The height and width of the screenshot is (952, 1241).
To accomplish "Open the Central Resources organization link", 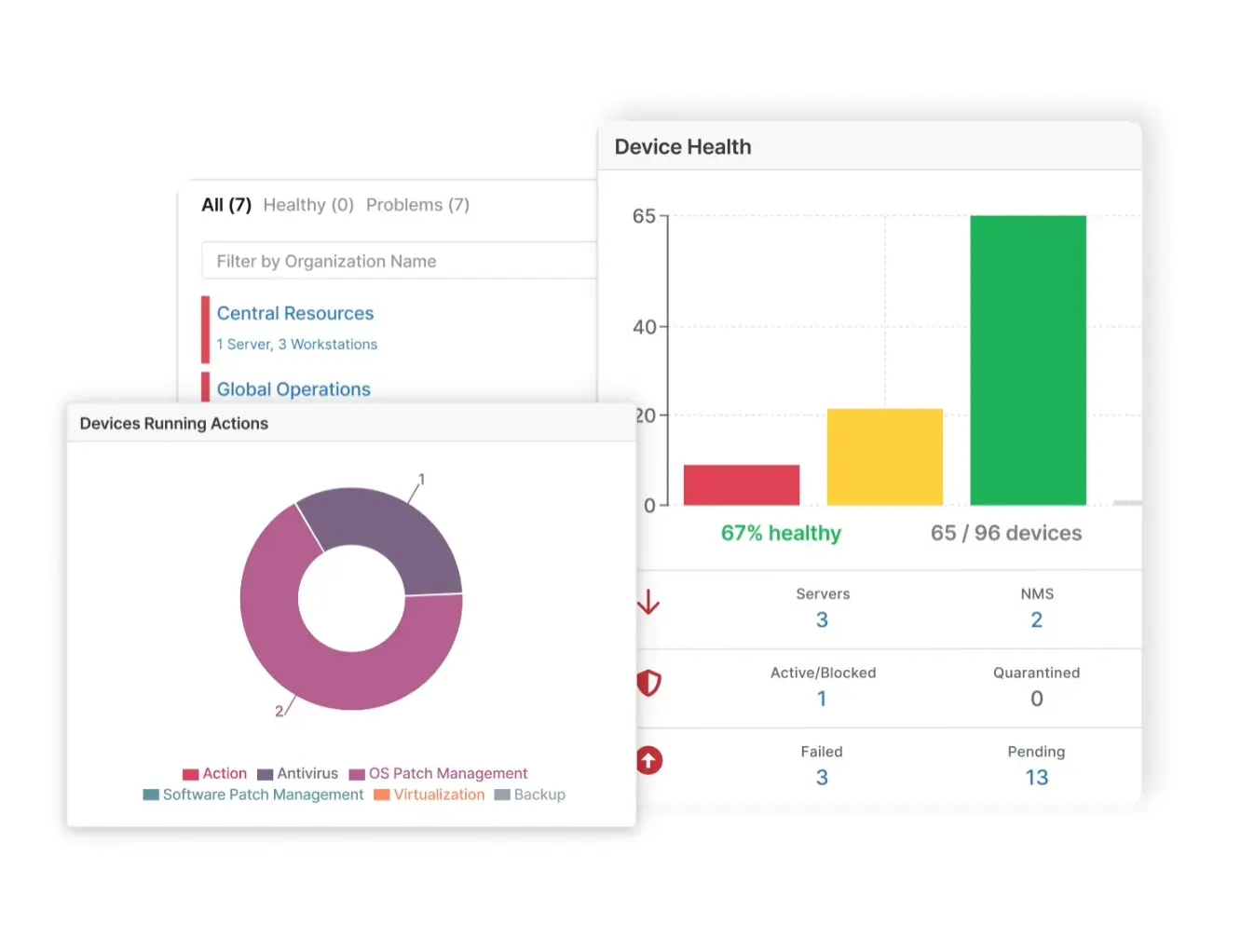I will 295,314.
